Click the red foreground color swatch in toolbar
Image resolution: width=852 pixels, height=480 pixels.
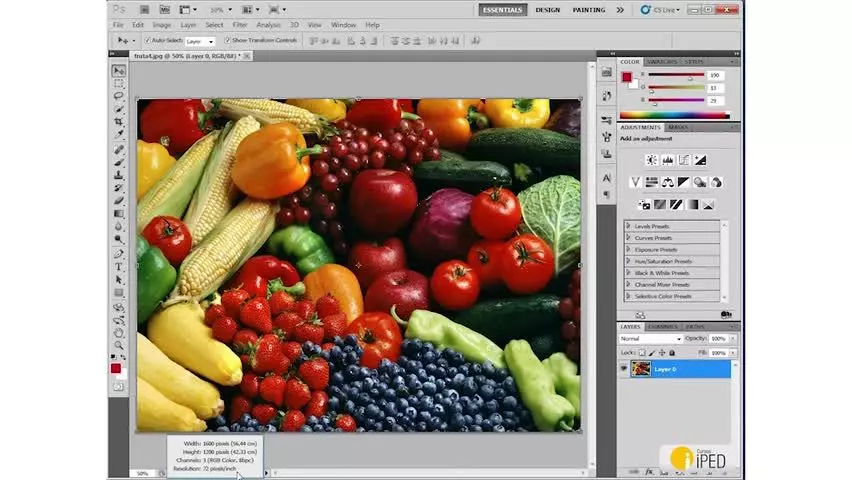click(115, 369)
